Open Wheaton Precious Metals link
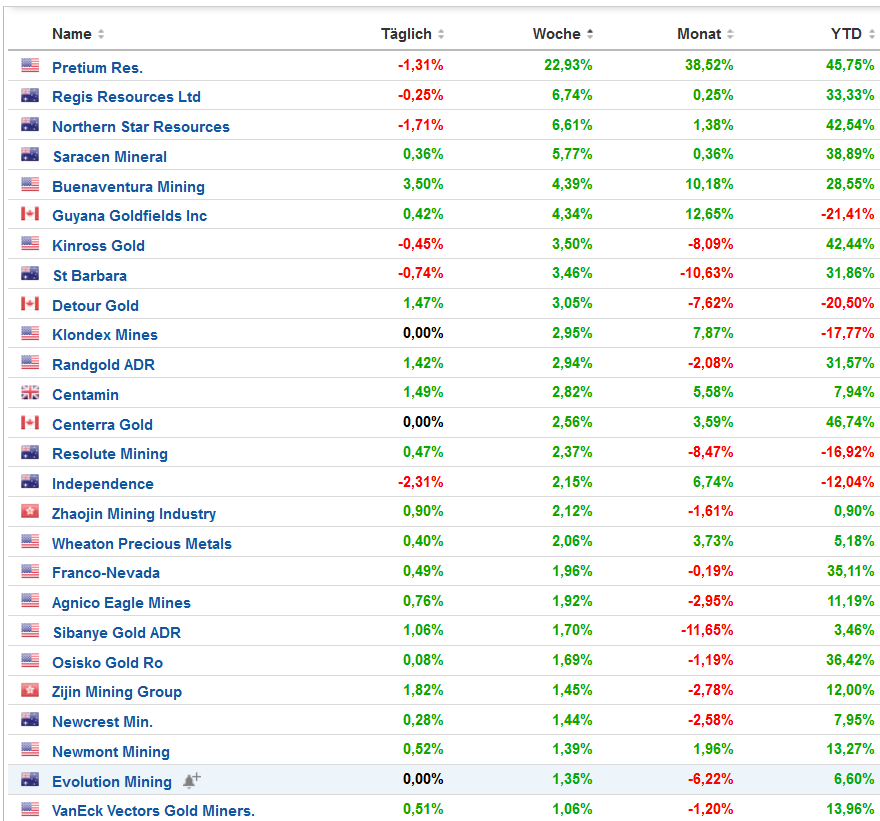Viewport: 880px width, 821px height. click(x=142, y=544)
